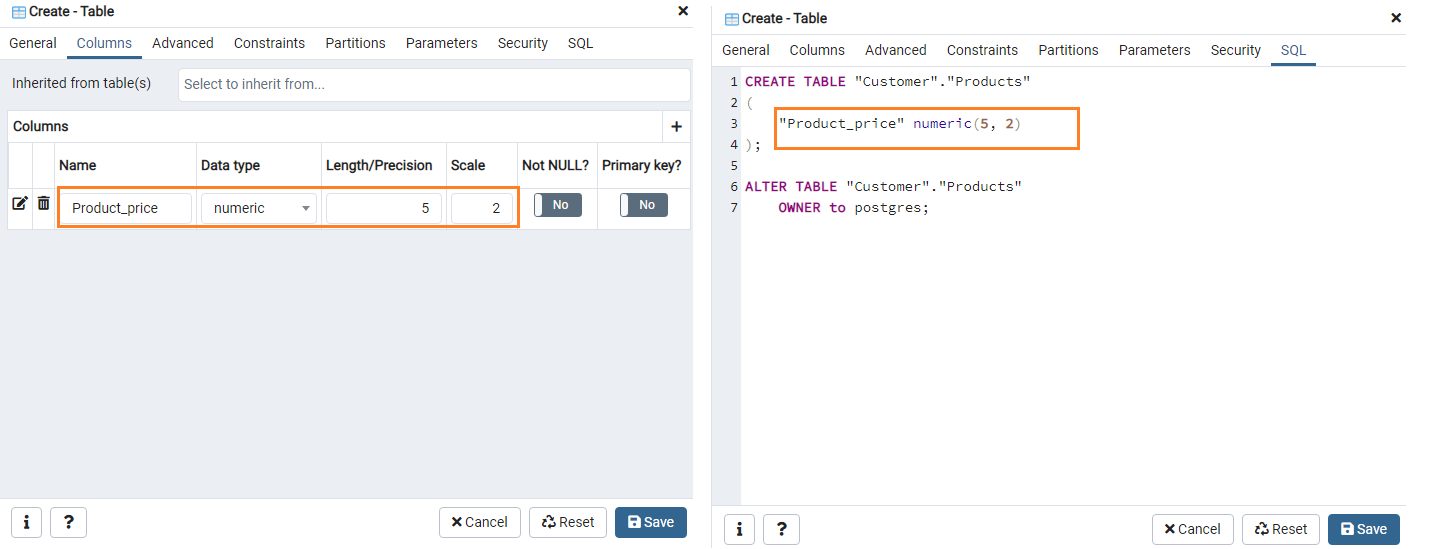Switch to Constraints tab in left dialog
Screen dimensions: 1433x549
pos(269,43)
